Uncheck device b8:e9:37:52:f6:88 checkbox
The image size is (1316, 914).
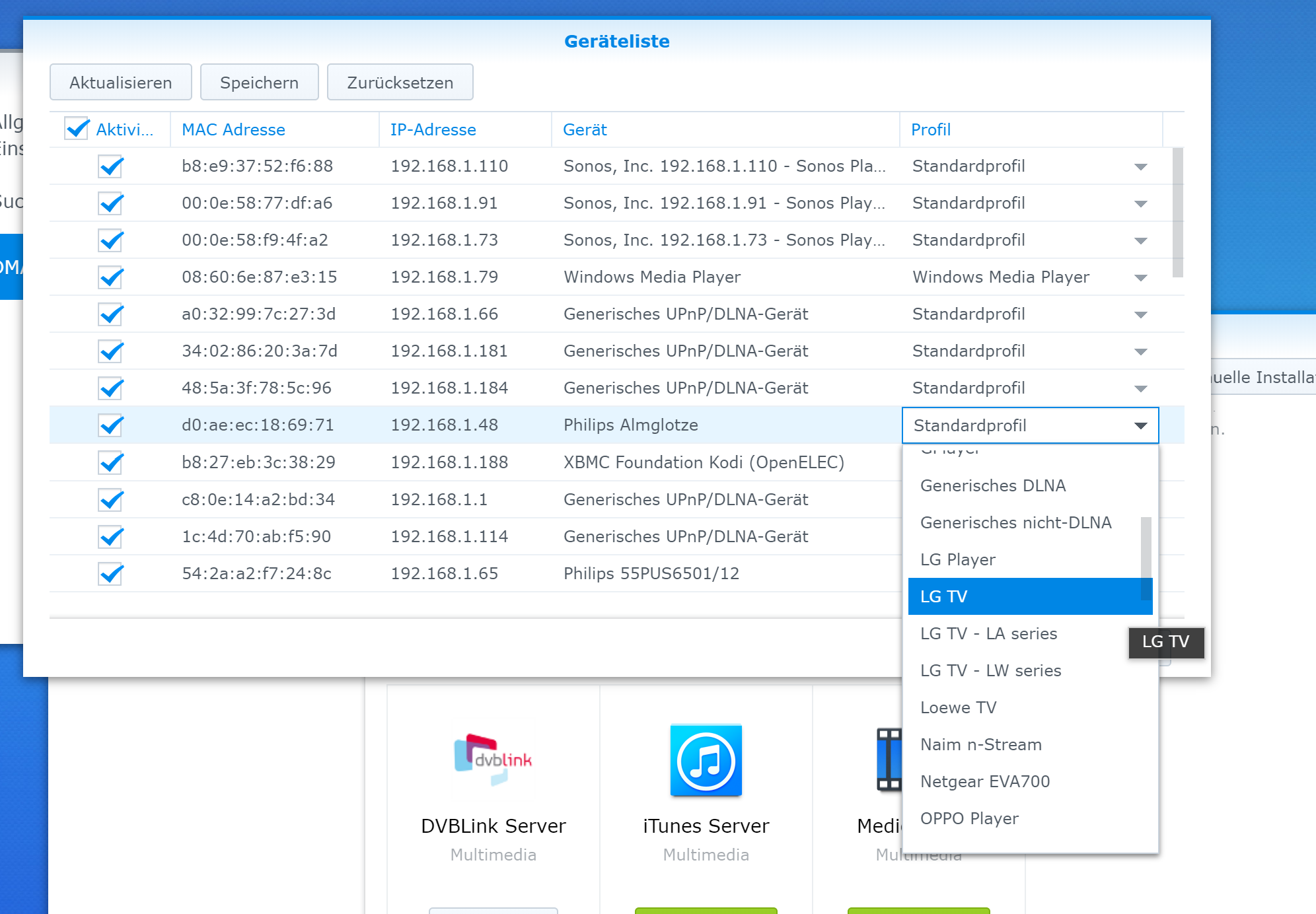[111, 166]
